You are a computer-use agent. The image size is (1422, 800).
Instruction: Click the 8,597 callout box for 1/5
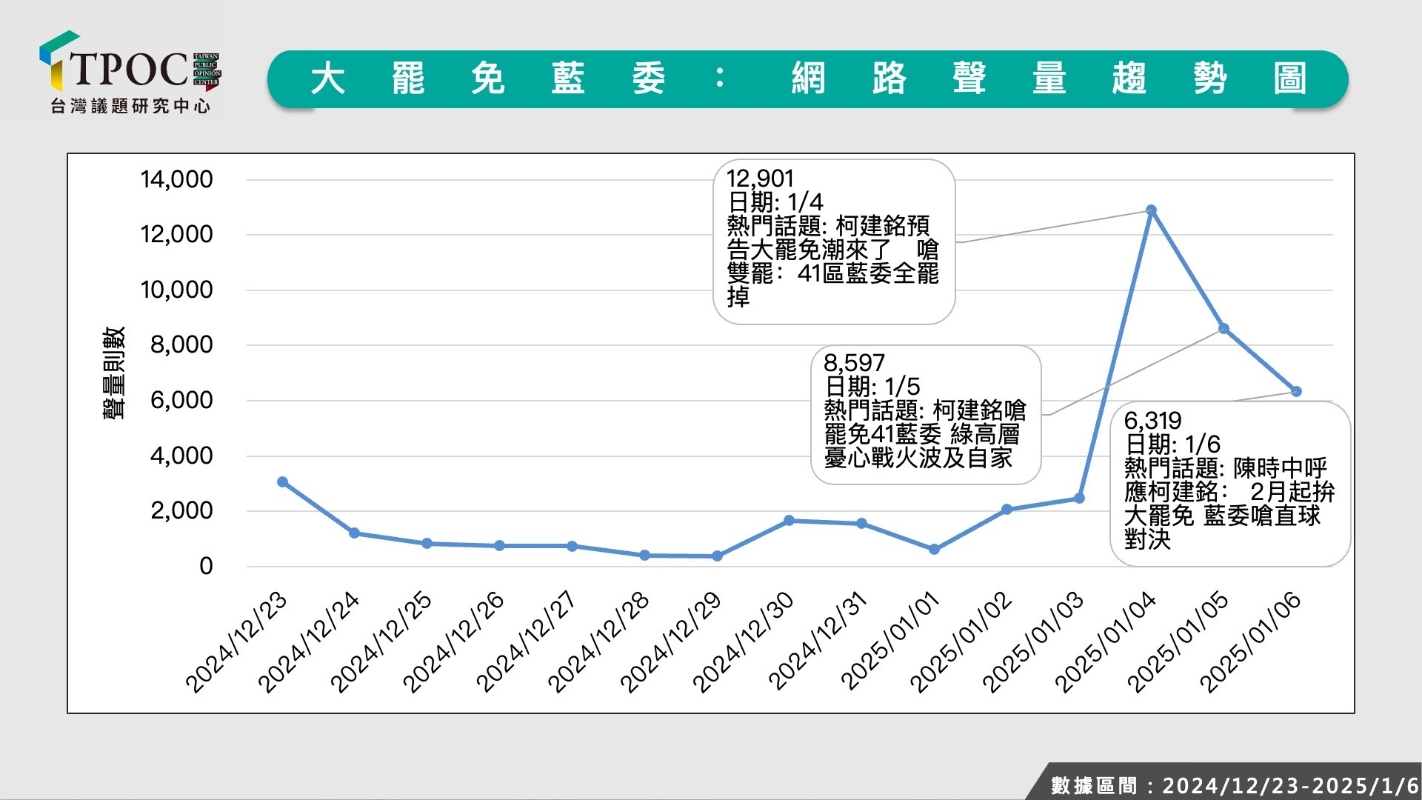coord(925,415)
